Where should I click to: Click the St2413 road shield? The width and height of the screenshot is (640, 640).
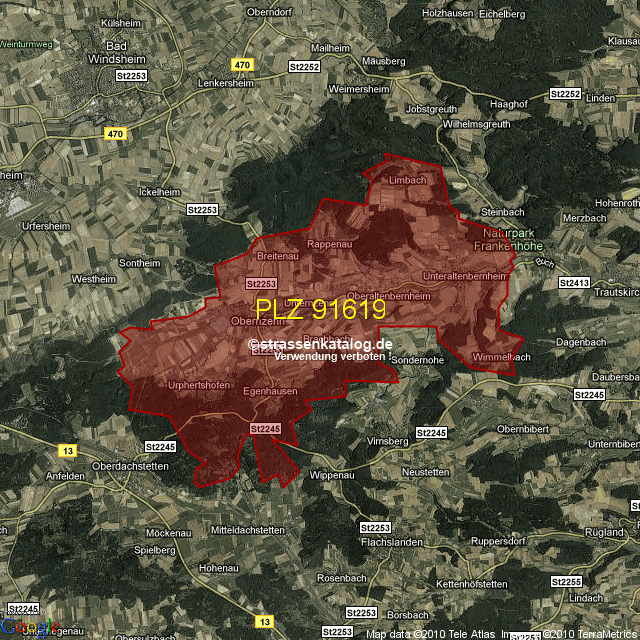(574, 283)
